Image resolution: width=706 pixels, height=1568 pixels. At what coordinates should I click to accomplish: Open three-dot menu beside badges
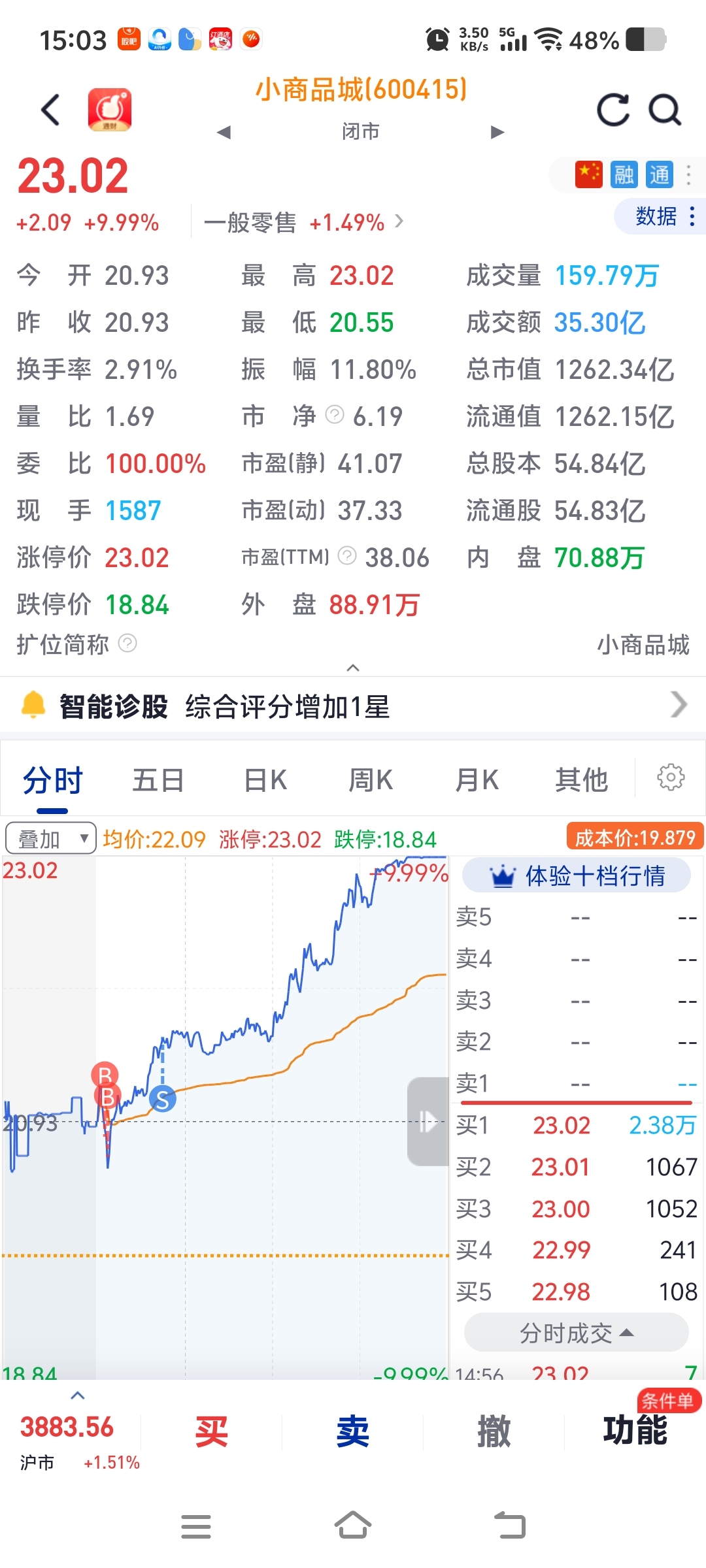(688, 174)
